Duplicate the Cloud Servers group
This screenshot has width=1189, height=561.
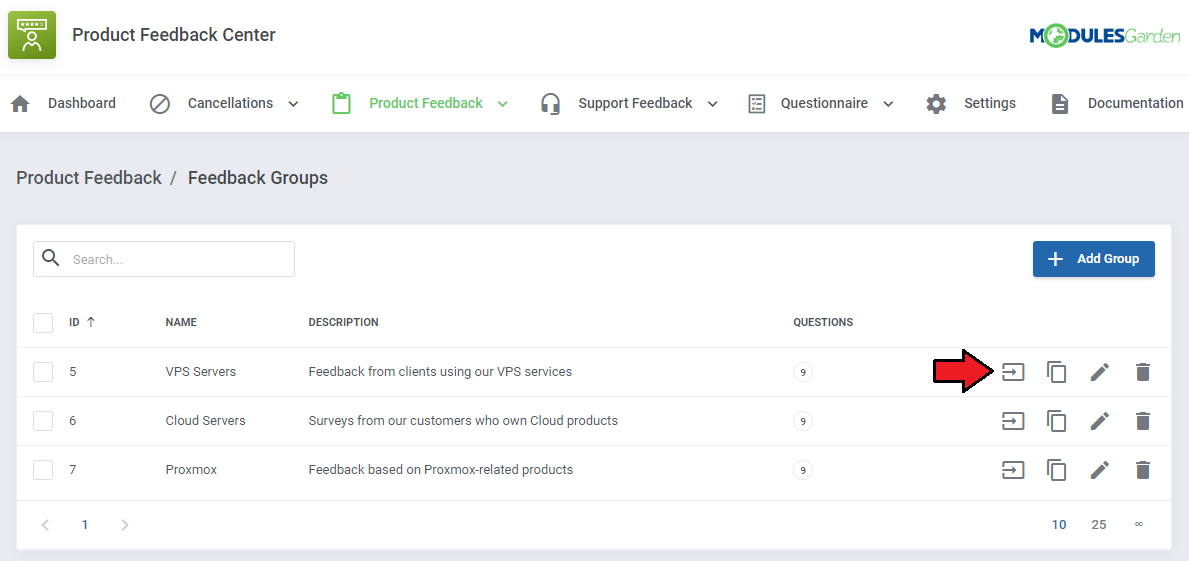1056,421
